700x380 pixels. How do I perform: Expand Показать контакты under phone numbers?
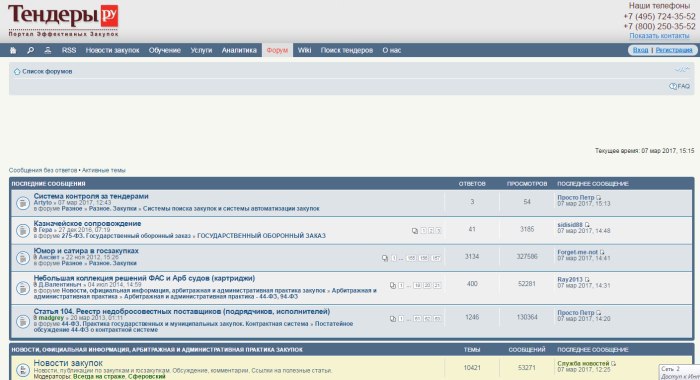tap(659, 36)
